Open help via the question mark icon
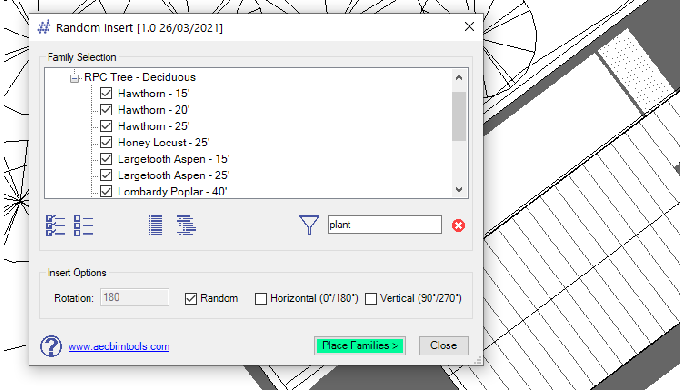Screen dimensions: 680x390 [51, 346]
